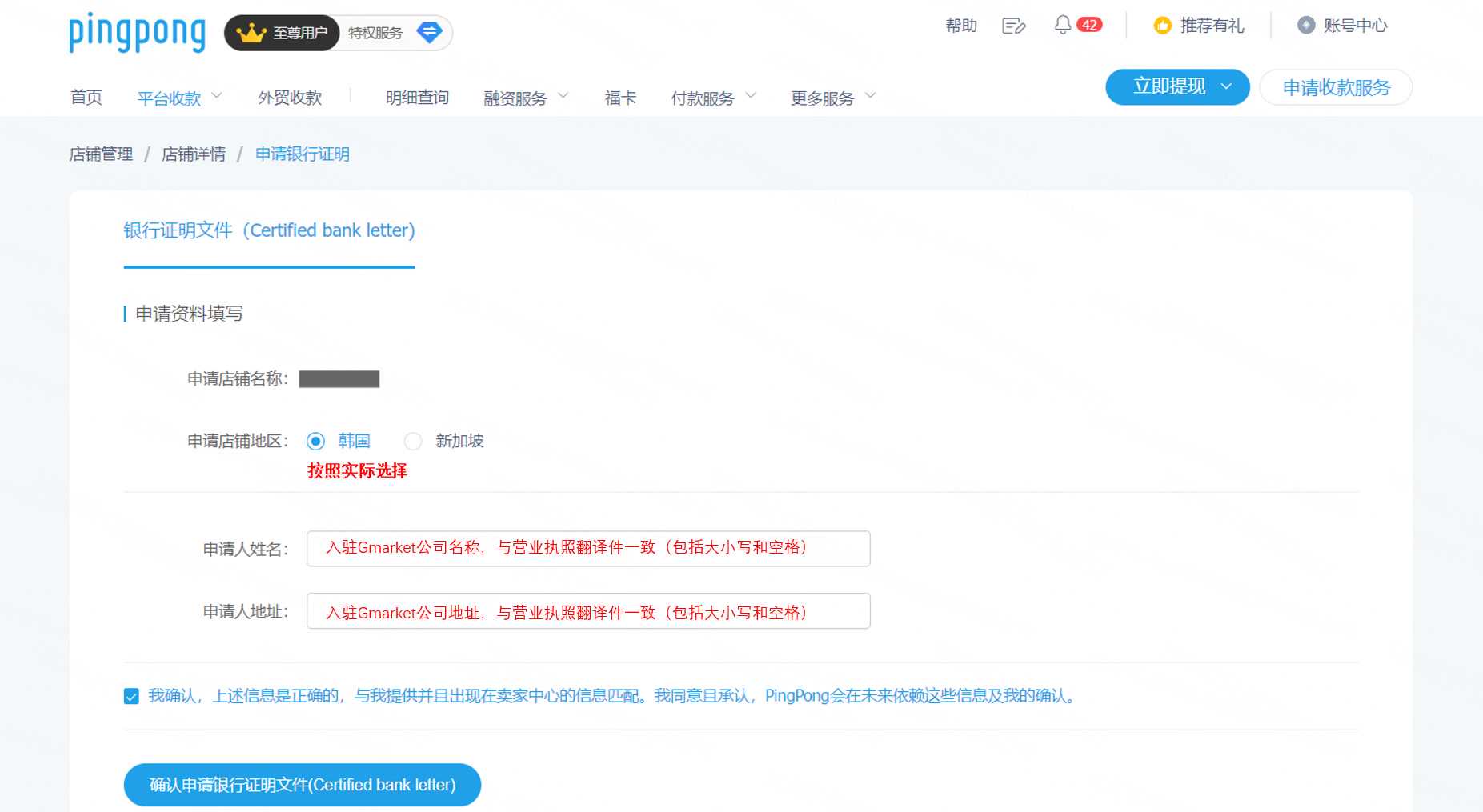Open 福卡 menu item
The width and height of the screenshot is (1483, 812).
tap(620, 98)
